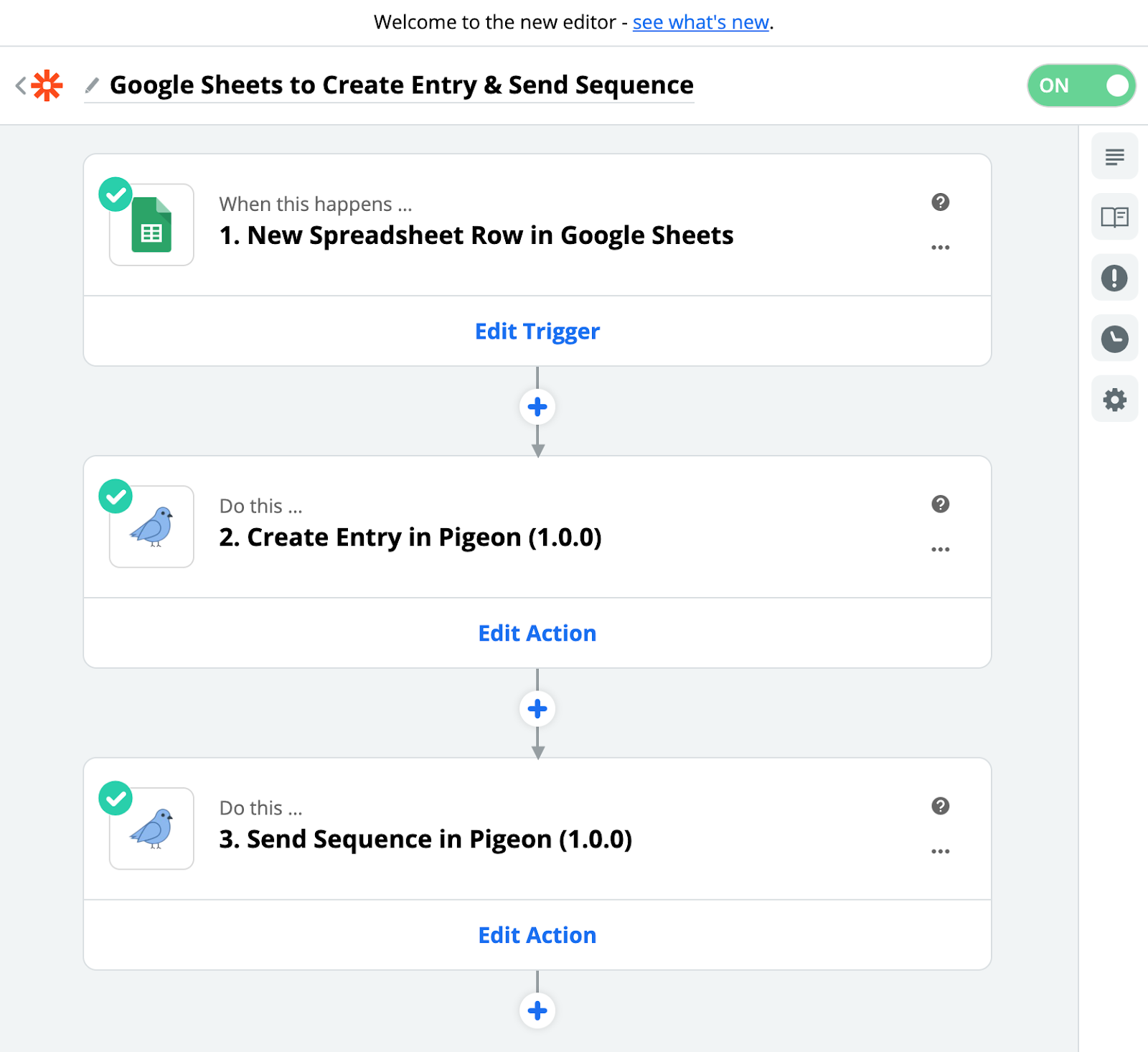Show Zap issues with the exclamation icon
Image resolution: width=1148 pixels, height=1052 pixels.
(1114, 278)
